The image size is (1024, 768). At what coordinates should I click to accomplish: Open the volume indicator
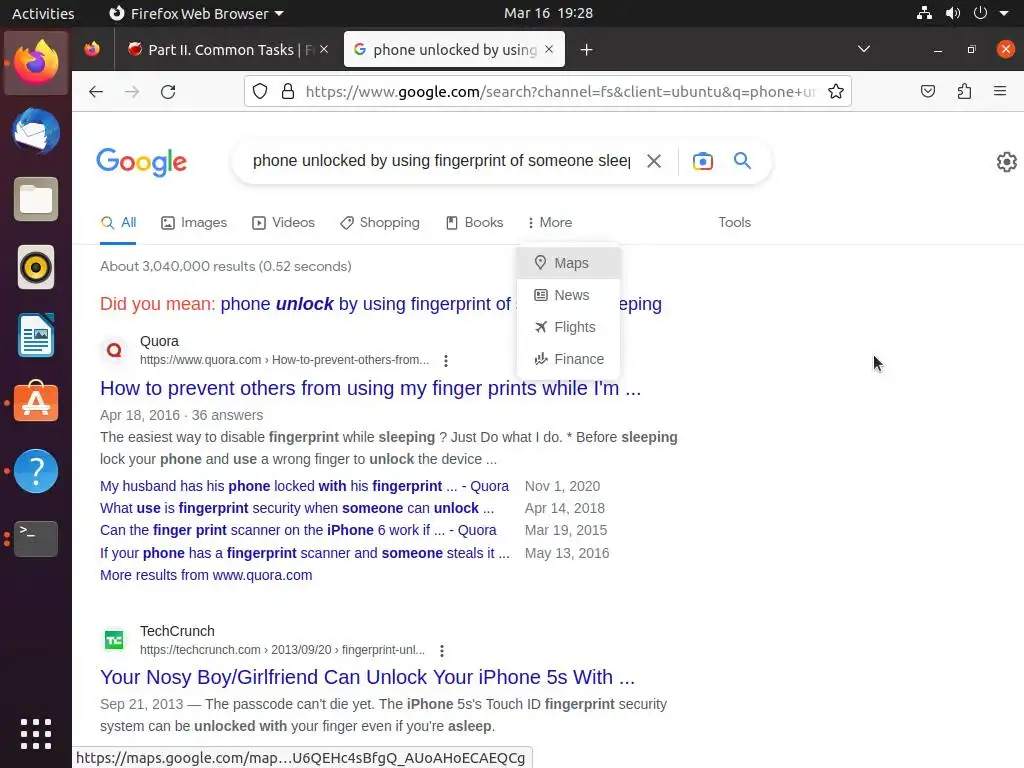click(x=953, y=13)
